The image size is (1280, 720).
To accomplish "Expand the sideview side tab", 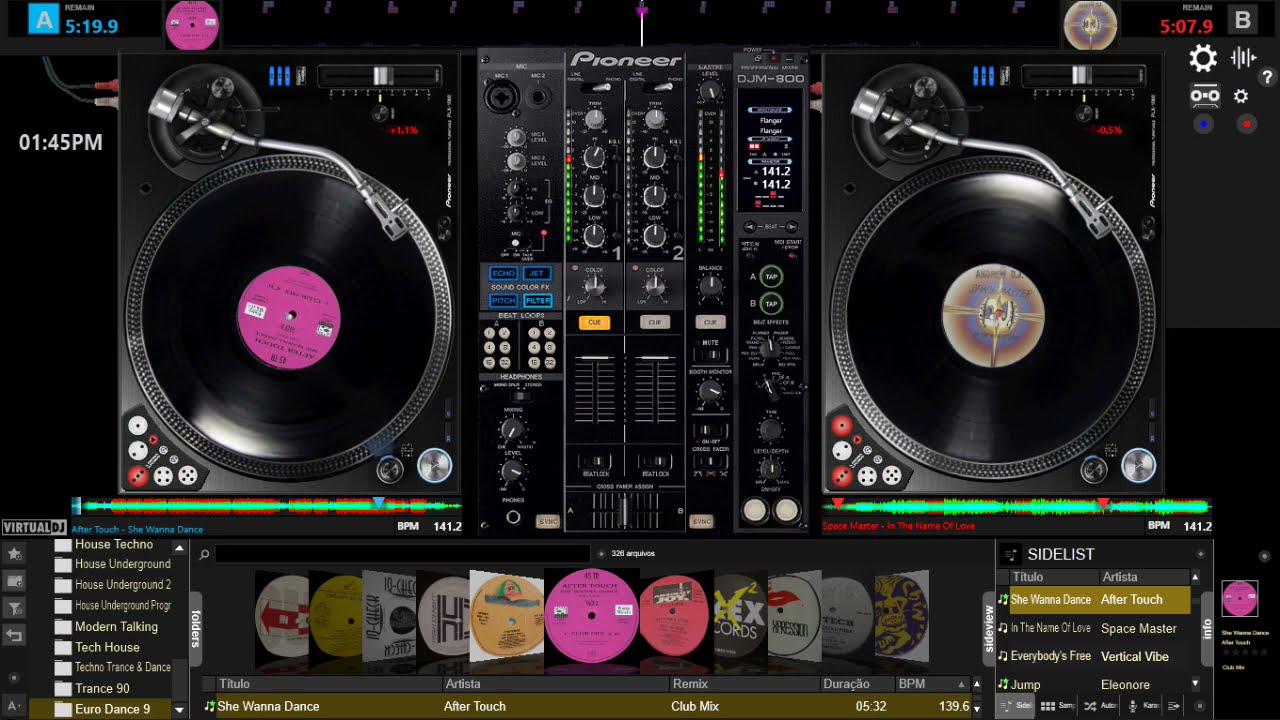I will click(990, 630).
